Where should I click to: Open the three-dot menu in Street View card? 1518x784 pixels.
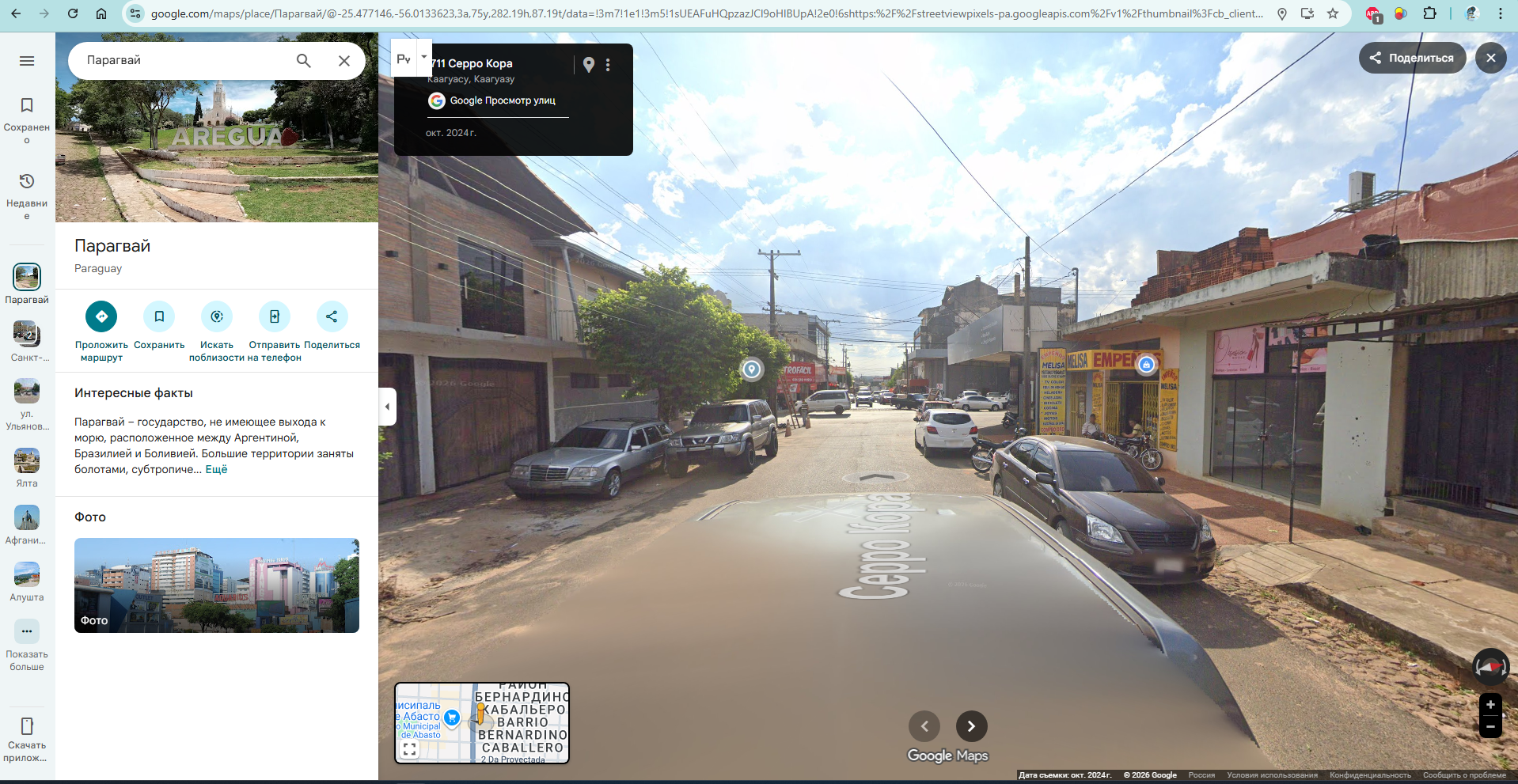[x=608, y=65]
